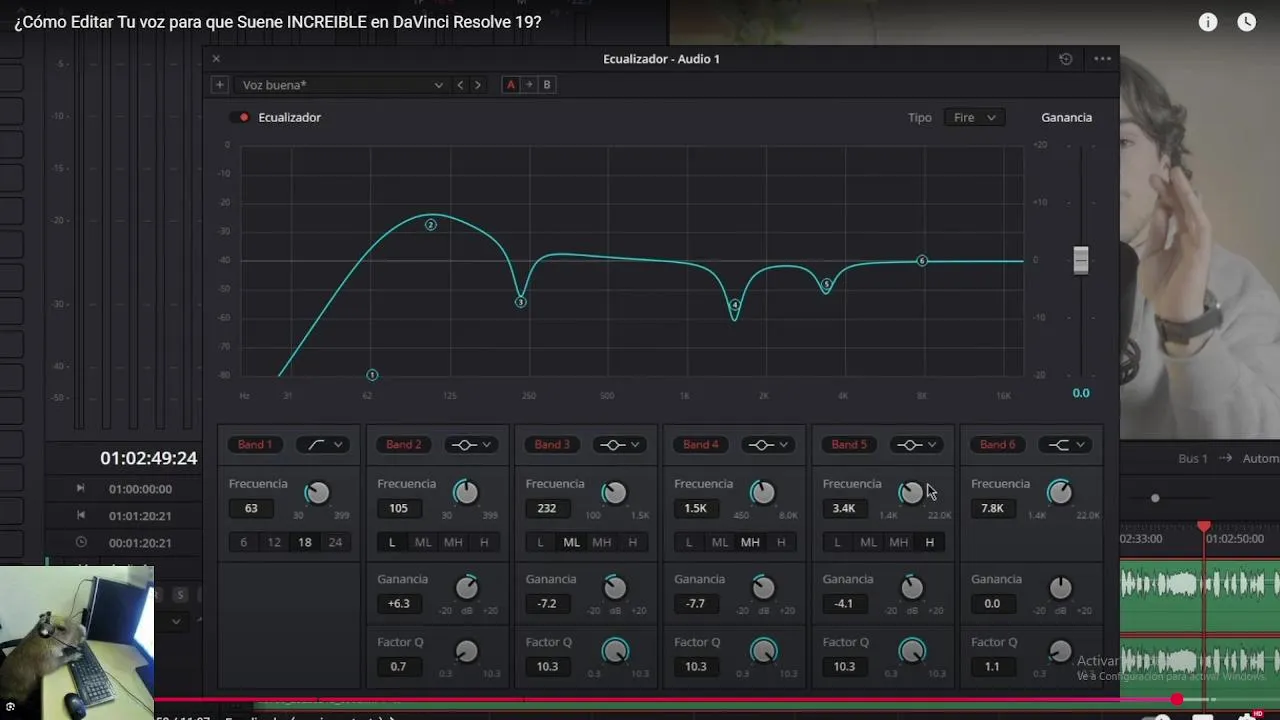Close the Ecualizador window
1280x720 pixels.
[216, 59]
